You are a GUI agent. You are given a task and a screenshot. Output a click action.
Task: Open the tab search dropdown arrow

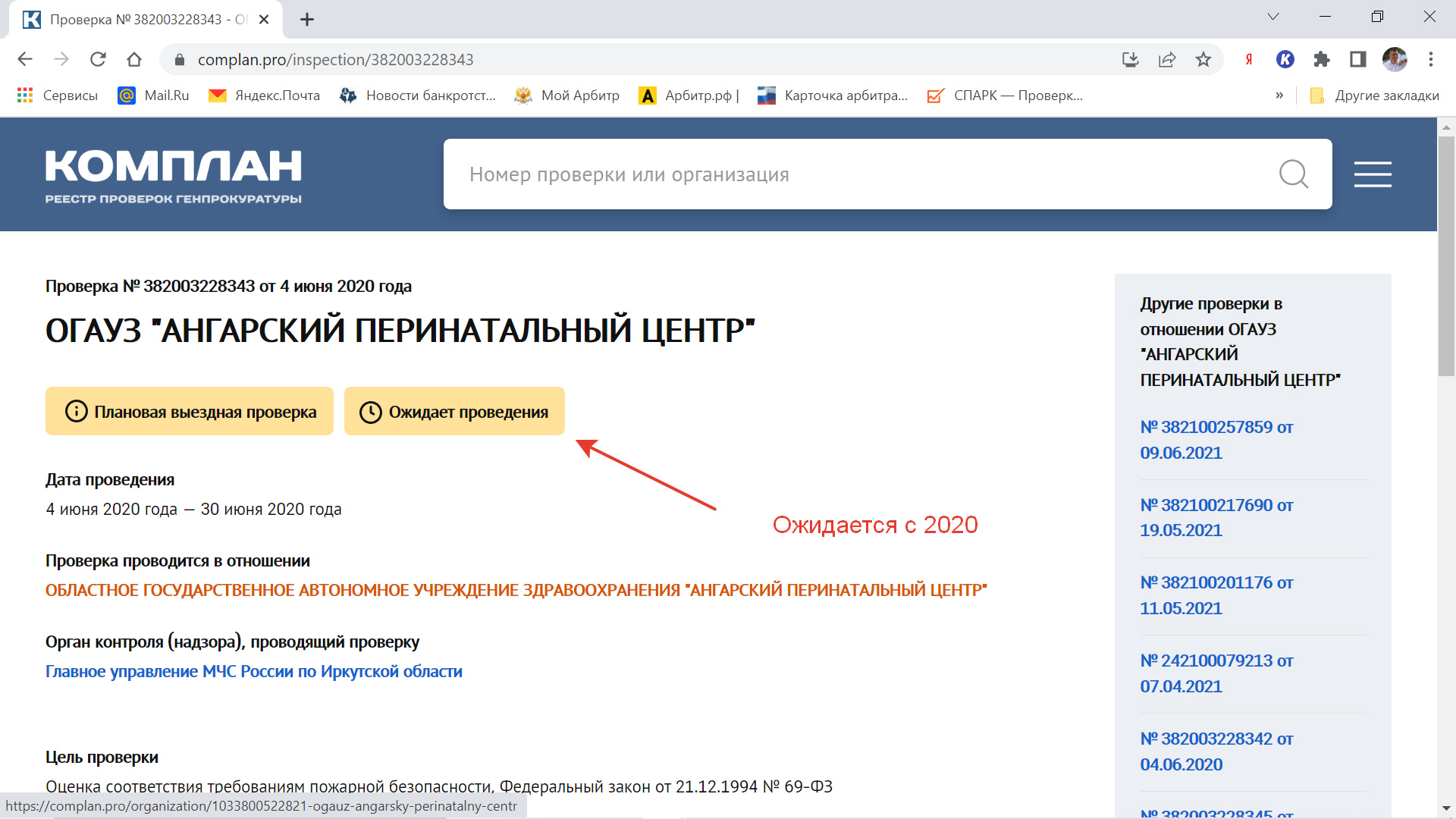click(x=1273, y=17)
